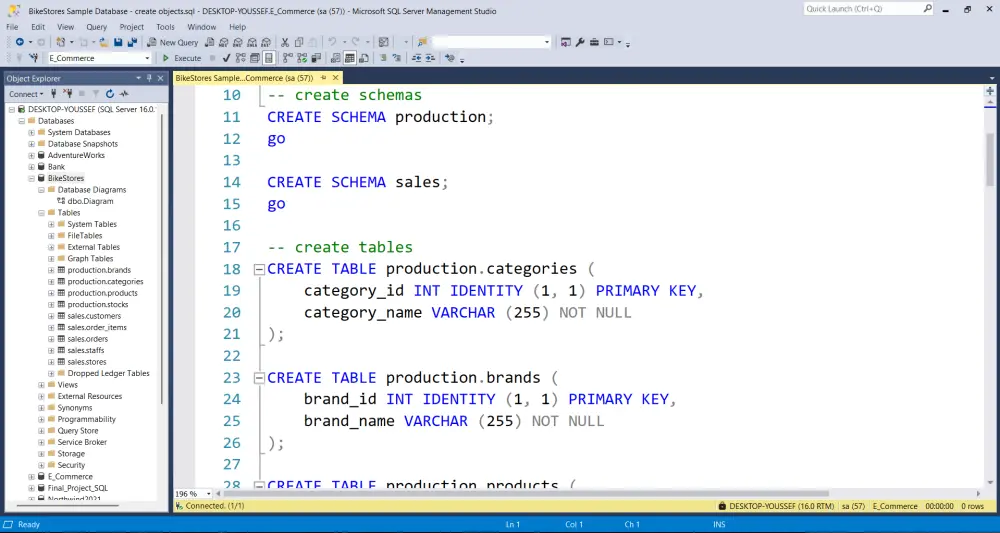Expand the System Databases folder
Image resolution: width=1000 pixels, height=533 pixels.
[x=31, y=133]
